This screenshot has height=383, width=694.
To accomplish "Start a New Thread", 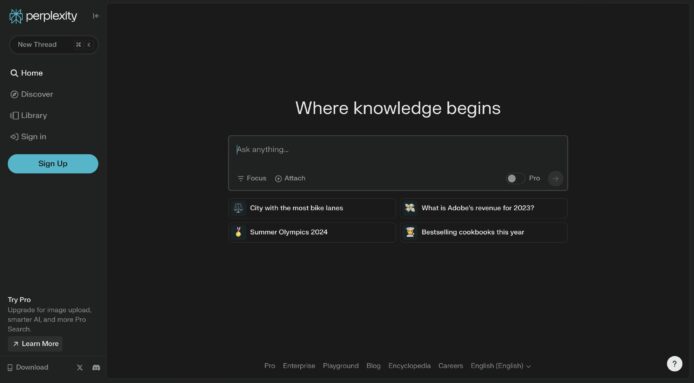I will [53, 45].
